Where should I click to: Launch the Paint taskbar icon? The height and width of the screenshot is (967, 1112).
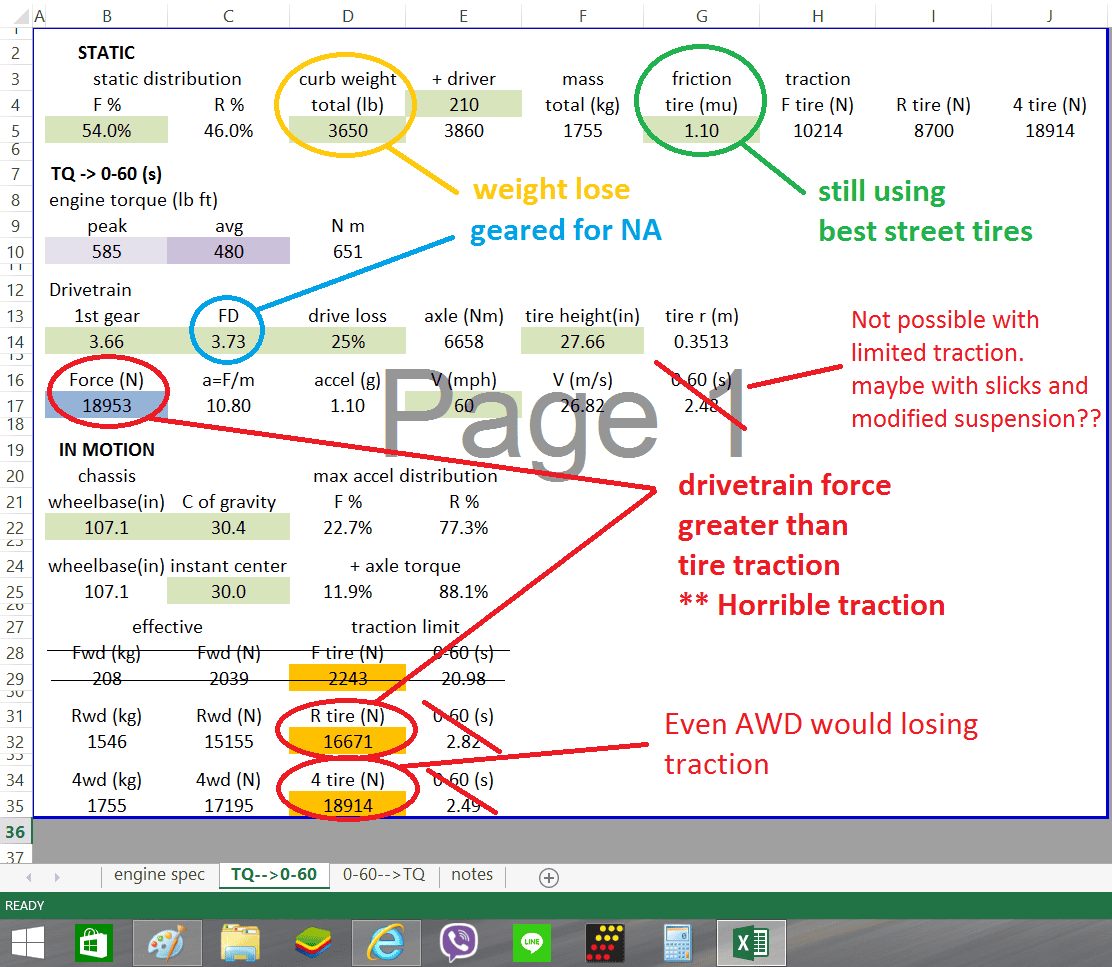tap(167, 943)
